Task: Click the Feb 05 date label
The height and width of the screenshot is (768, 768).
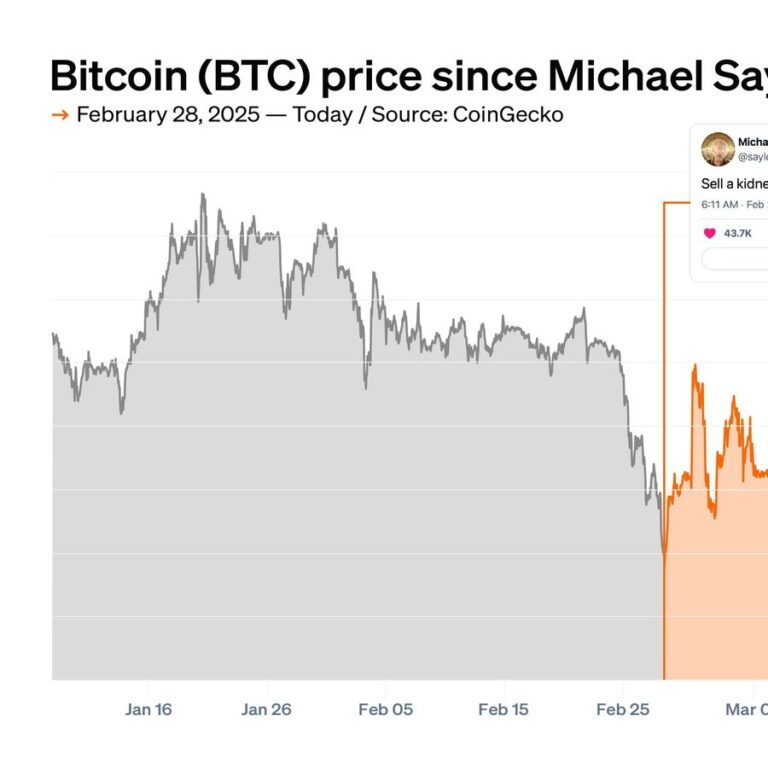Action: (386, 710)
